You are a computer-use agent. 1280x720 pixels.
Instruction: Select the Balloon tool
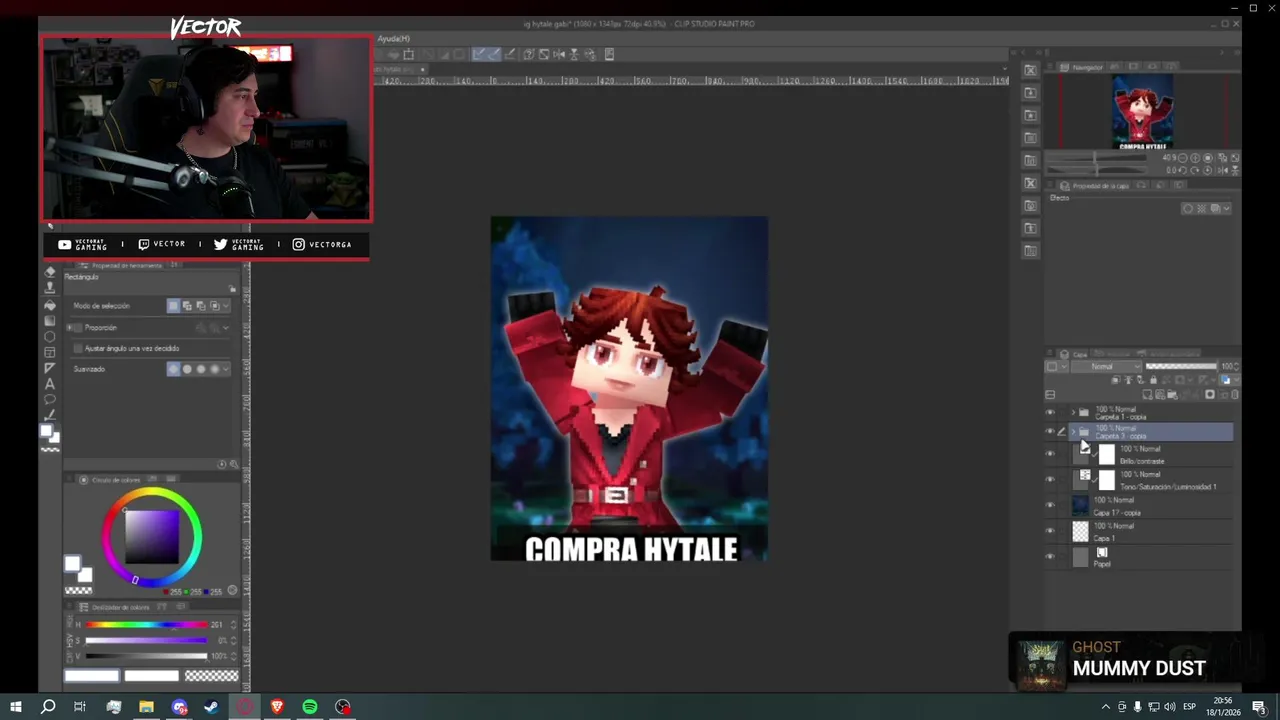click(x=50, y=400)
